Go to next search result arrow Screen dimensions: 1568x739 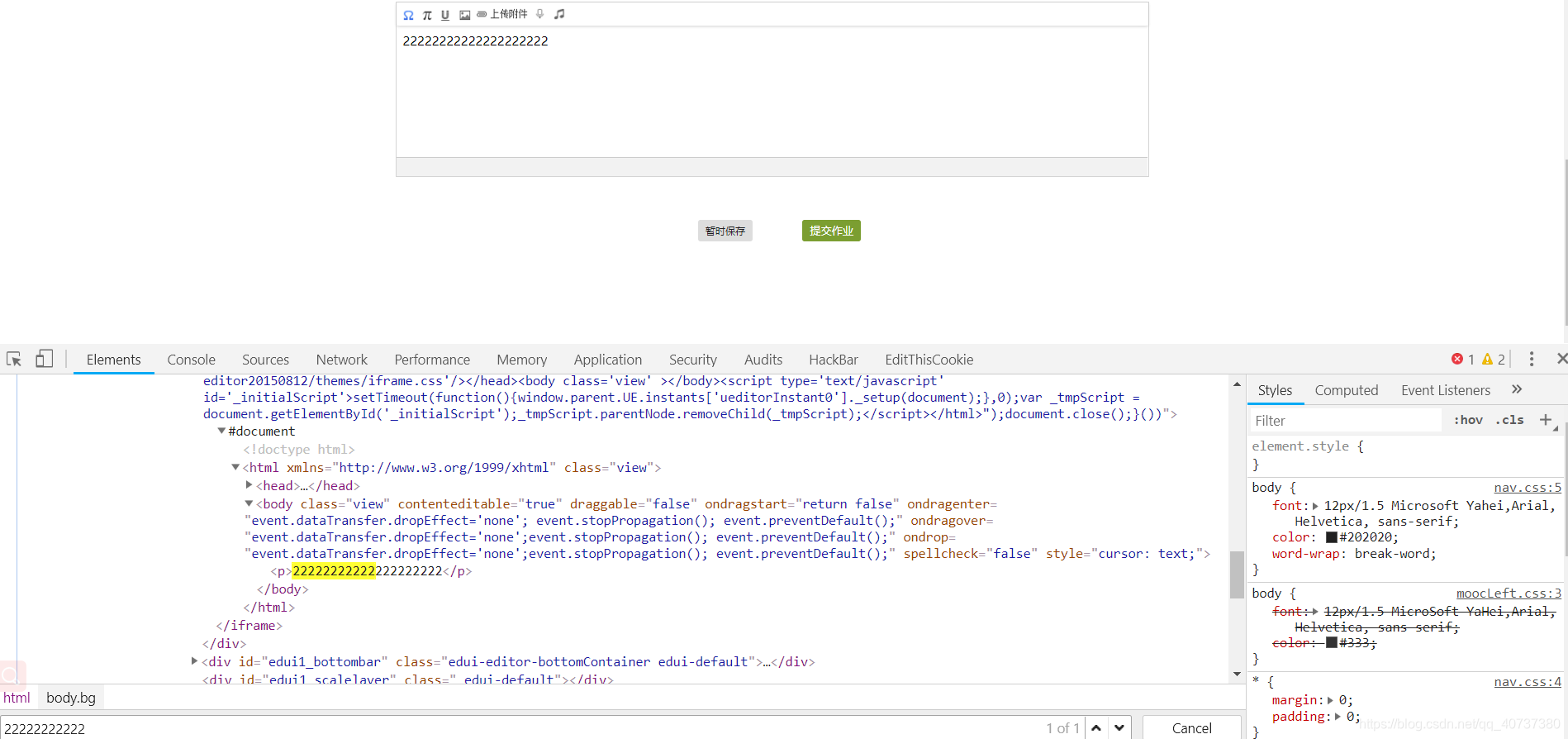tap(1119, 728)
